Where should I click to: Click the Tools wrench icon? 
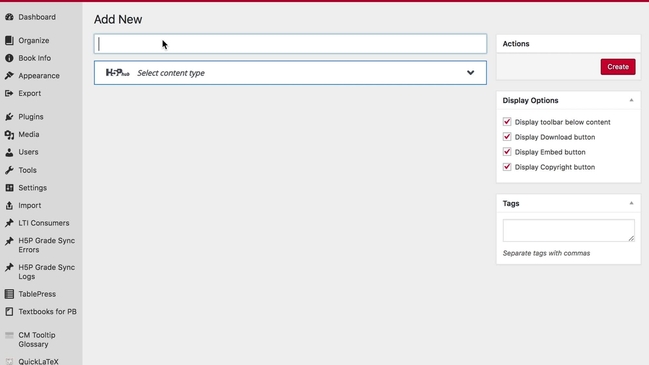(x=9, y=170)
